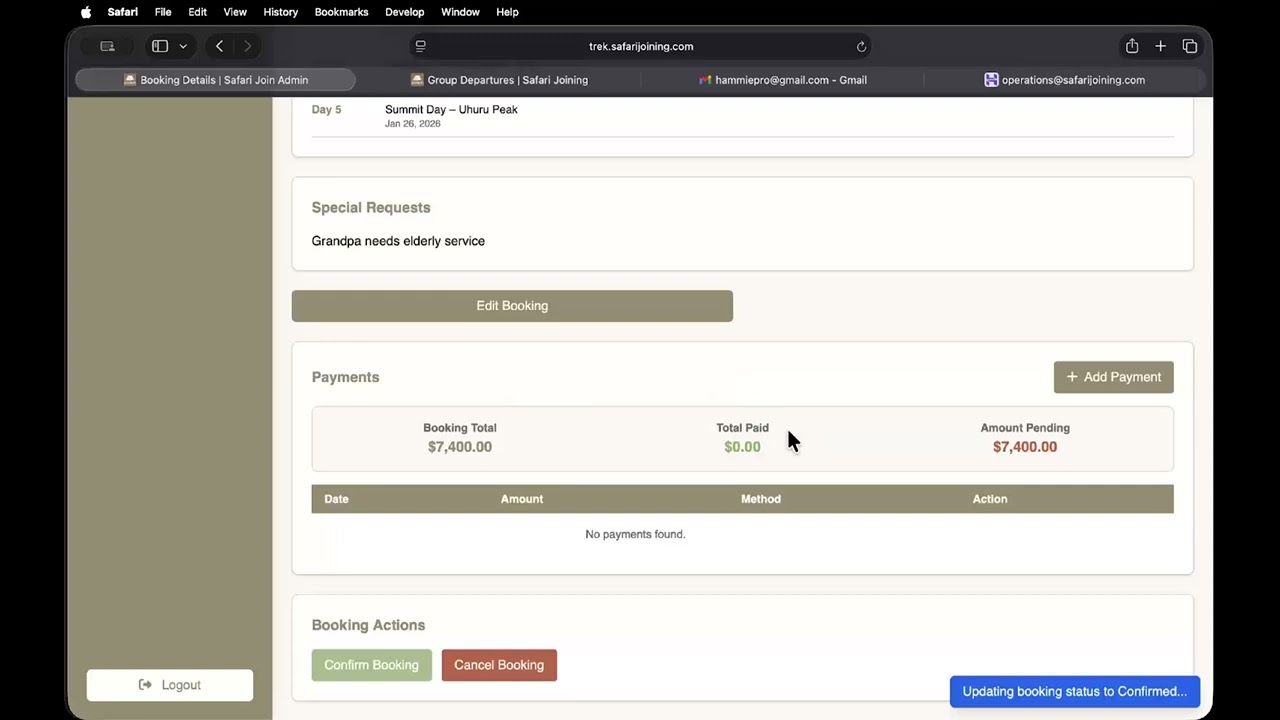1280x720 pixels.
Task: Click the Add Payment button
Action: [1113, 377]
